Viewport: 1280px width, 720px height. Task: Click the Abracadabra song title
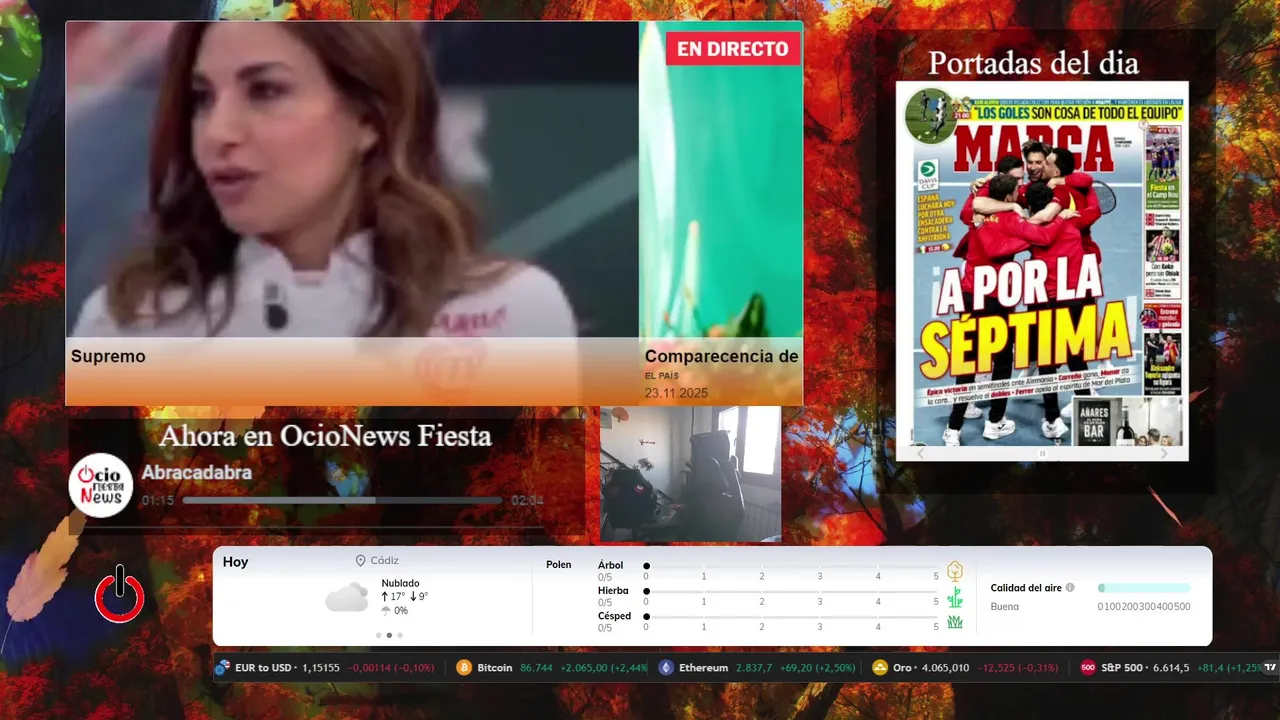(x=196, y=472)
